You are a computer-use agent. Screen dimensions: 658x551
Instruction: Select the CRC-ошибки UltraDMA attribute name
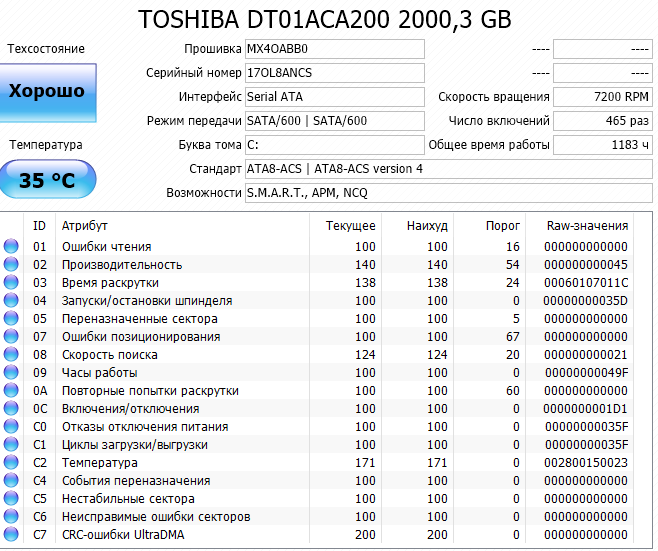point(123,535)
